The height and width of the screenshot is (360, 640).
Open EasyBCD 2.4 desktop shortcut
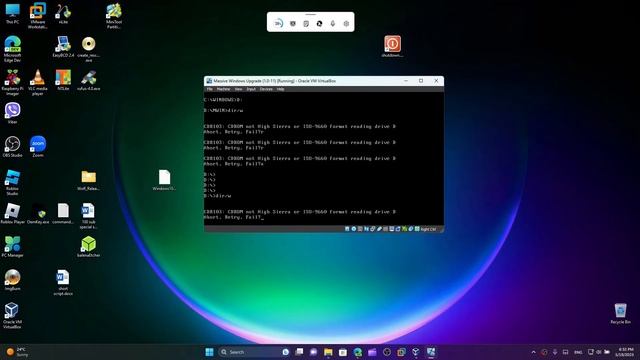[63, 47]
